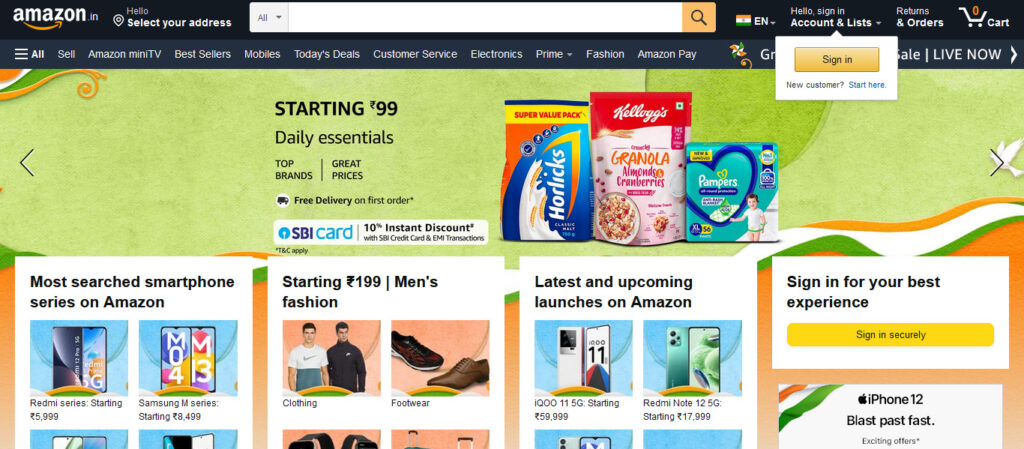Viewport: 1024px width, 449px height.
Task: Show the previous banner slide
Action: pos(27,163)
